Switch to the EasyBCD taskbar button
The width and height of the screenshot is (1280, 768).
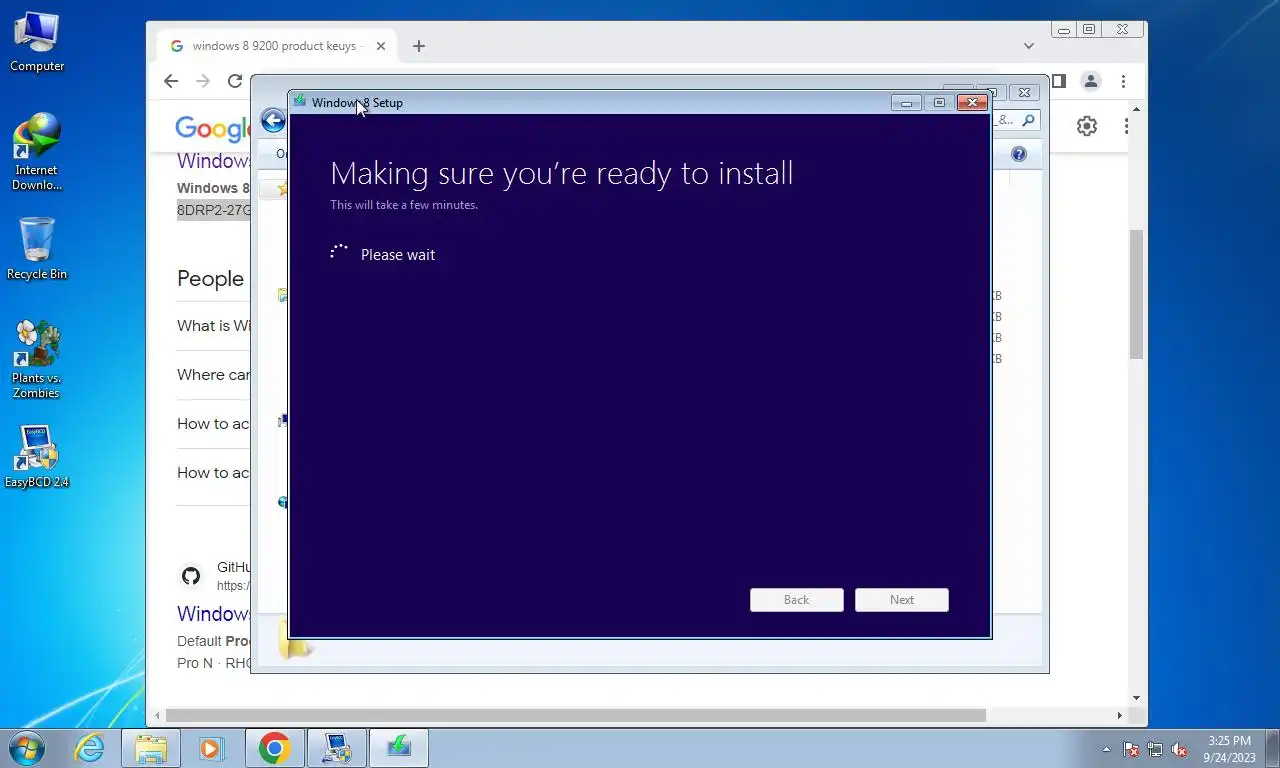coord(337,748)
